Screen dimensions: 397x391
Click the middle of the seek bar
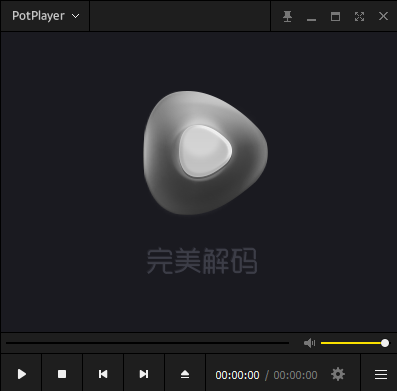(x=147, y=343)
